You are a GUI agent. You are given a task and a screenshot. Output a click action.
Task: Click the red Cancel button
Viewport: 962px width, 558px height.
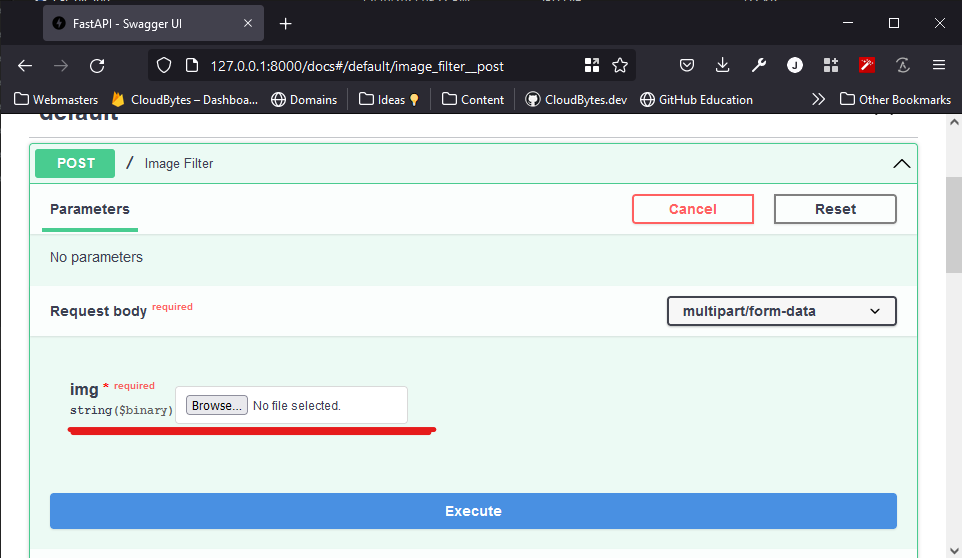693,209
